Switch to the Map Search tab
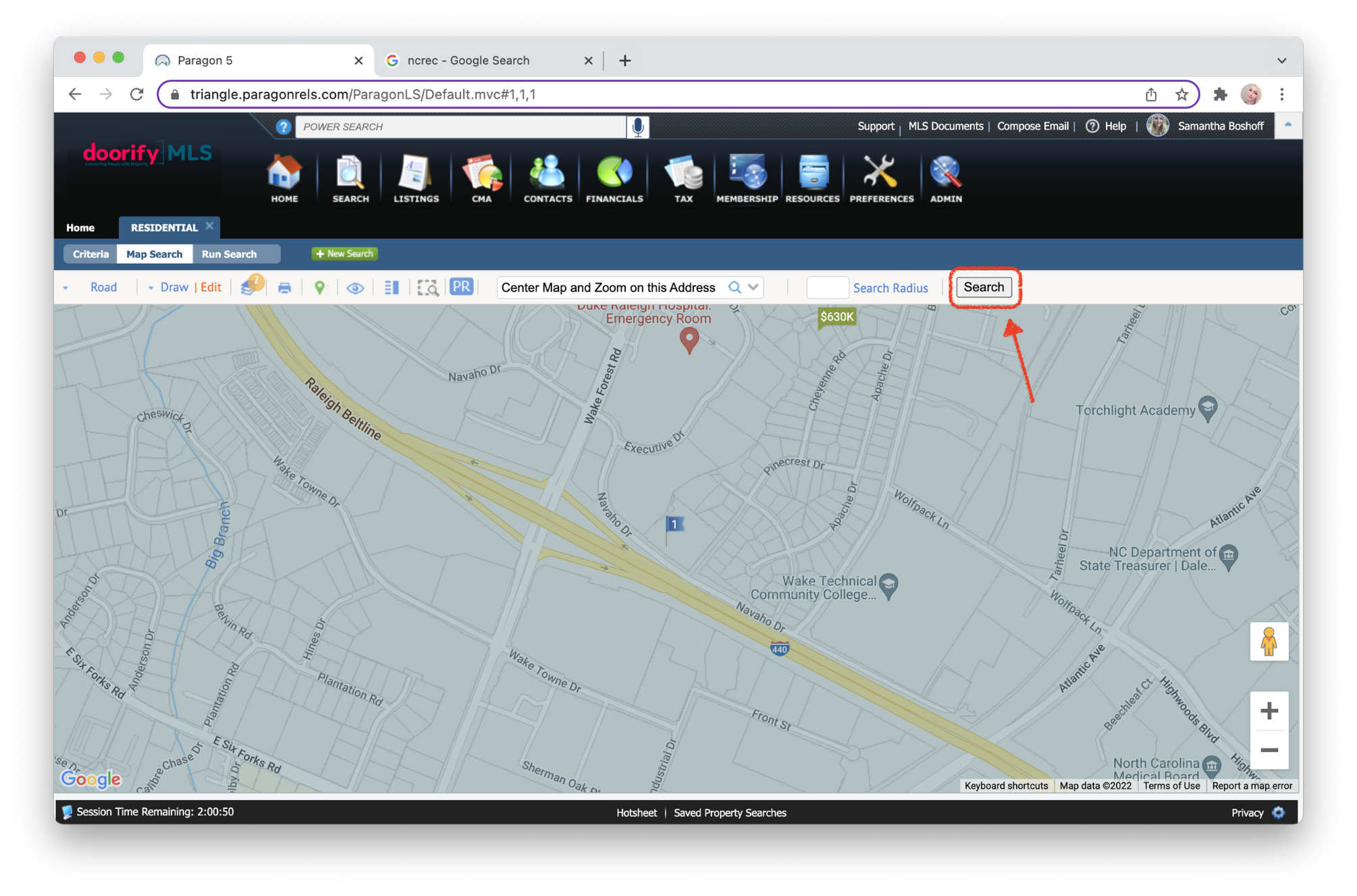Viewport: 1357px width, 896px height. (x=155, y=254)
